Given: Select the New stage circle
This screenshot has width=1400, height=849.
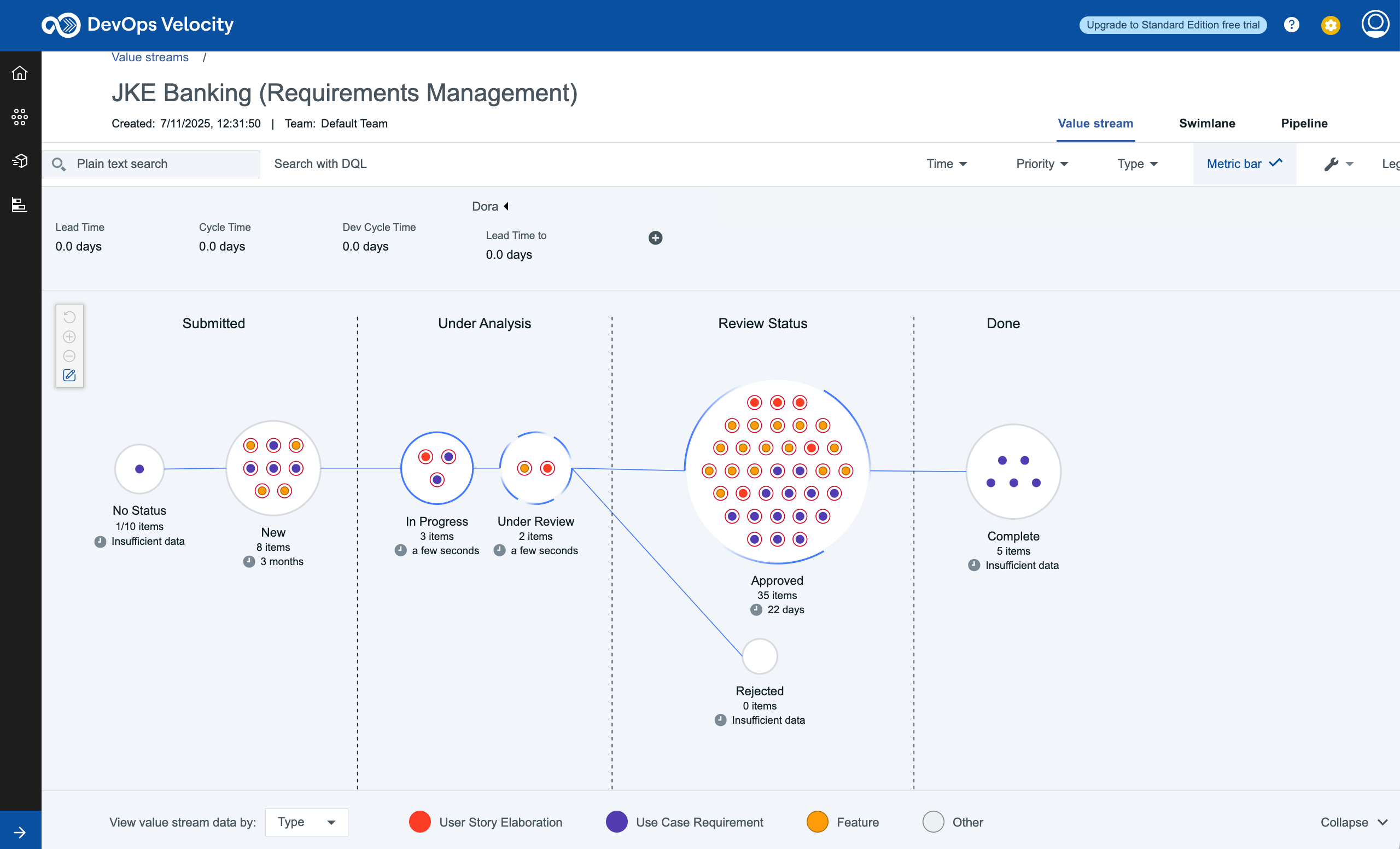Looking at the screenshot, I should click(x=273, y=468).
